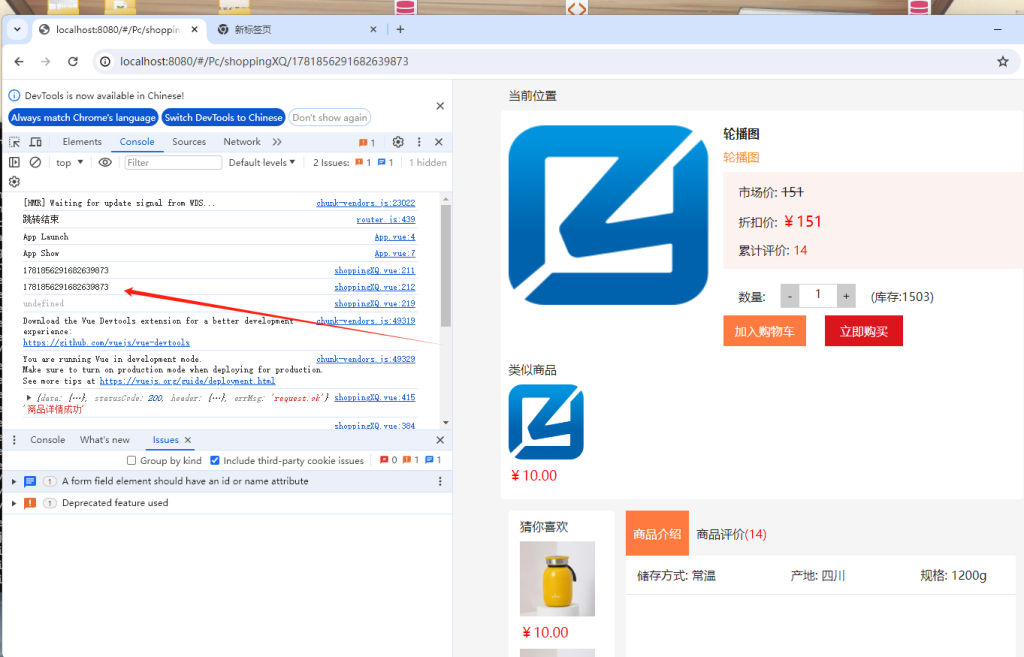Screen dimensions: 1024x657
Task: Bookmark this page with the star icon
Action: tap(1002, 61)
